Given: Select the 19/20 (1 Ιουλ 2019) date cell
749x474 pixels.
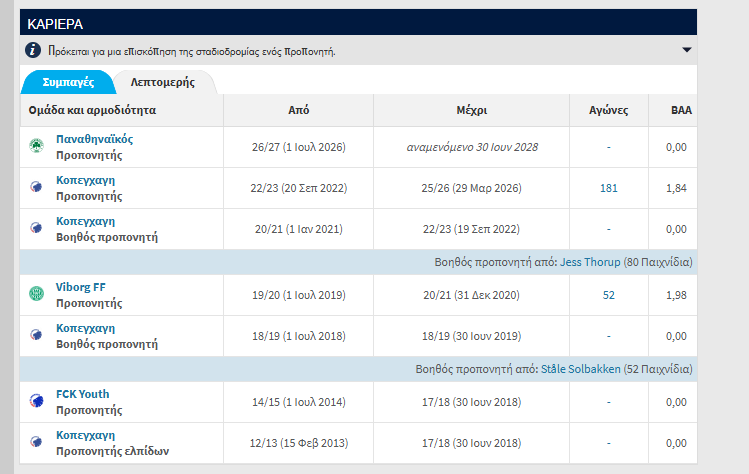Looking at the screenshot, I should pos(299,295).
